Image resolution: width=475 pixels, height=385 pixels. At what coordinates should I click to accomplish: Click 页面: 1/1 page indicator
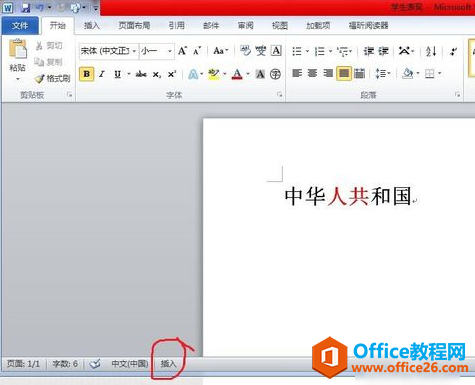pos(23,364)
